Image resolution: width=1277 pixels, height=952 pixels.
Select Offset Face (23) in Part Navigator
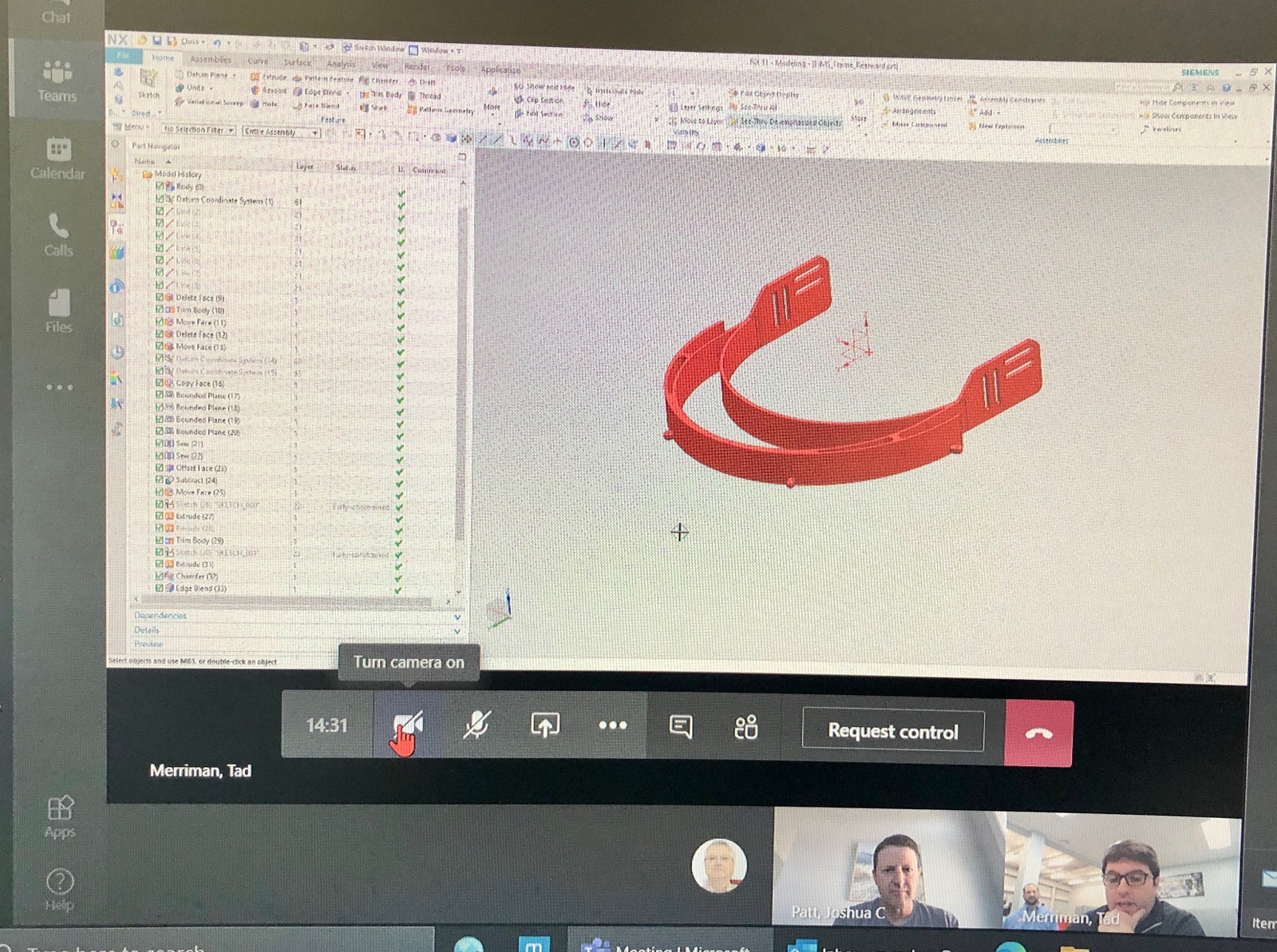tap(201, 468)
